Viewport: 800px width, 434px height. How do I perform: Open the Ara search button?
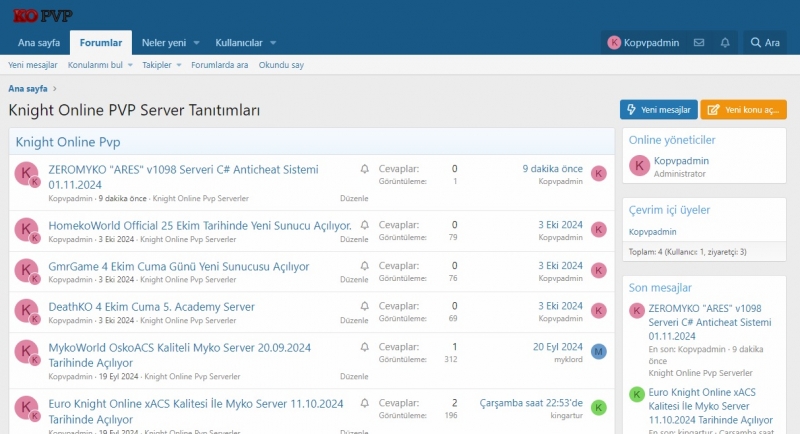tap(765, 43)
